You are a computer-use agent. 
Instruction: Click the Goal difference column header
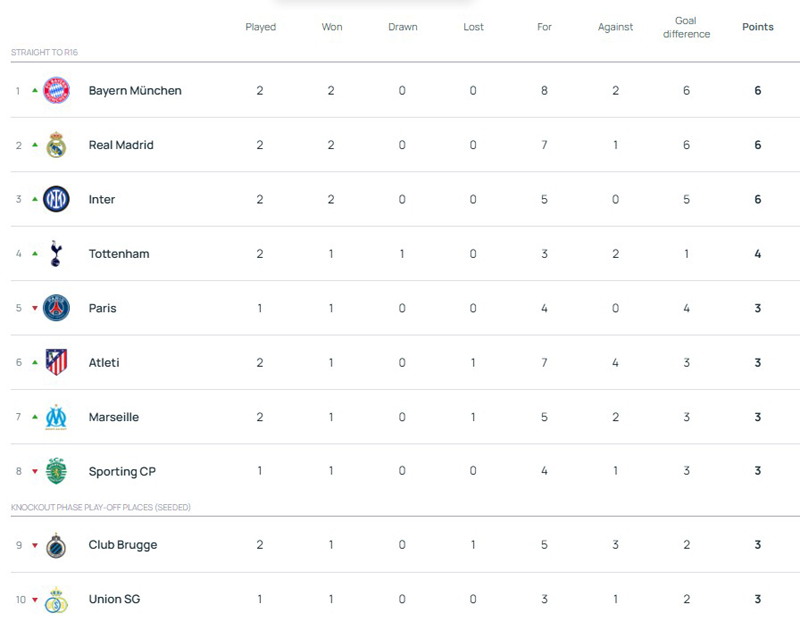coord(686,27)
